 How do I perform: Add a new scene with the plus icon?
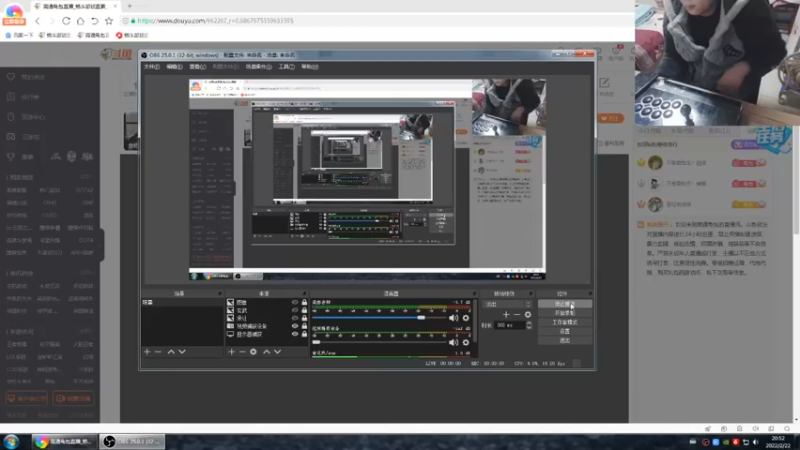(147, 352)
